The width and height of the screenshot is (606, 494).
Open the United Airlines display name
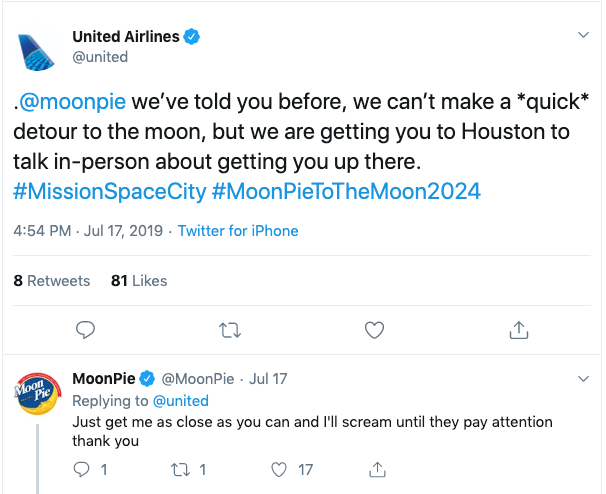[x=126, y=36]
